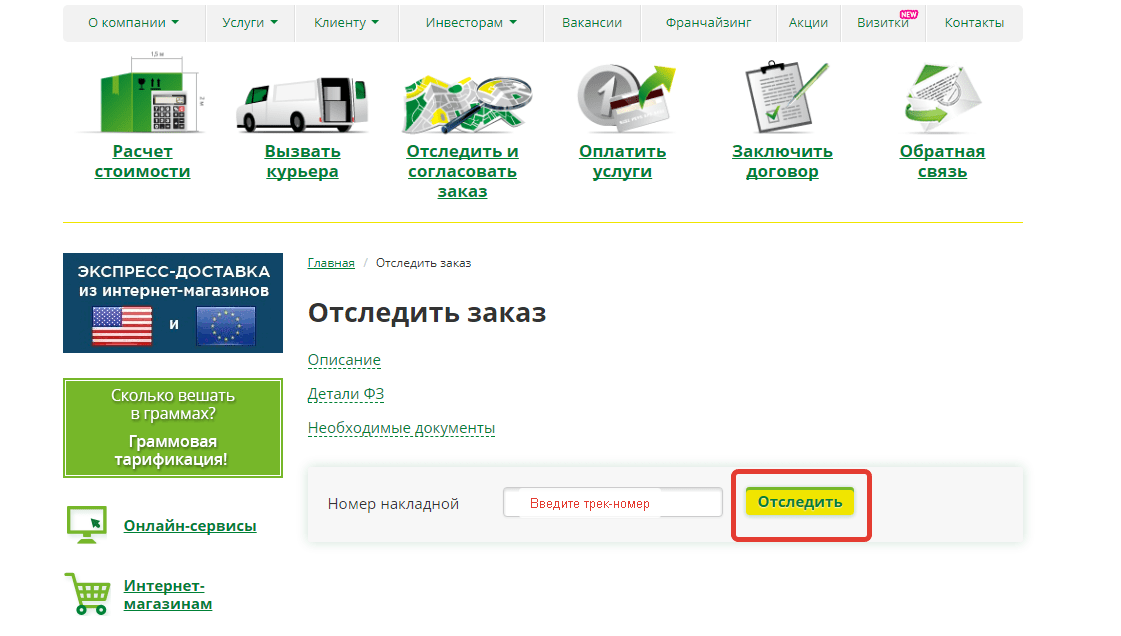The height and width of the screenshot is (636, 1121).
Task: Expand the Описание section link
Action: 344,360
